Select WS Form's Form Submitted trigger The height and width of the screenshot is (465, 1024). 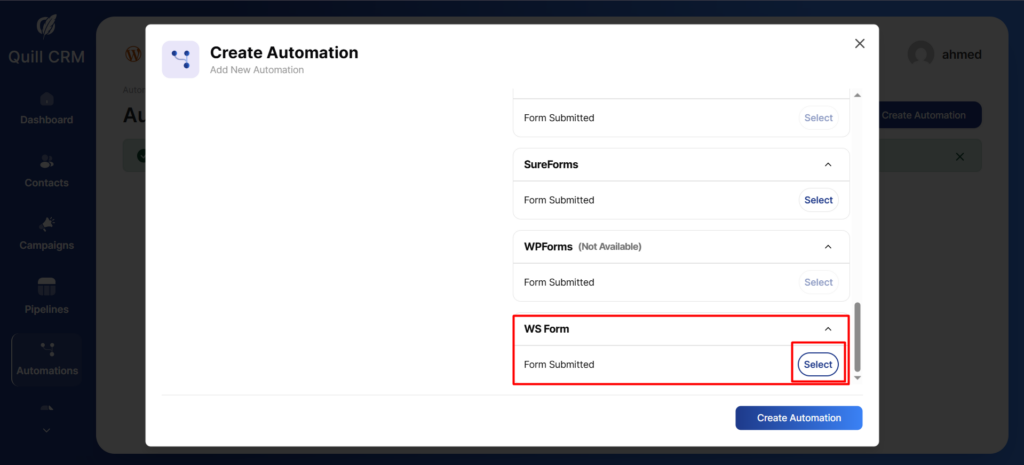(818, 365)
